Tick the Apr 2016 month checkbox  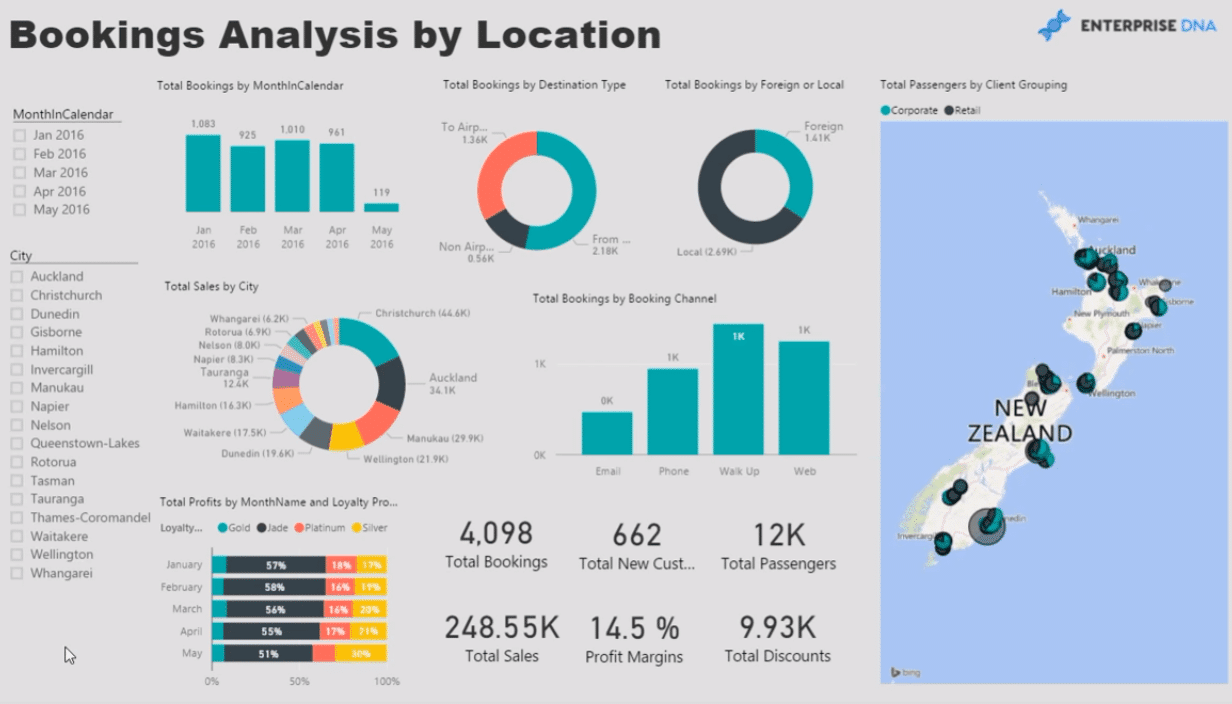[x=19, y=191]
